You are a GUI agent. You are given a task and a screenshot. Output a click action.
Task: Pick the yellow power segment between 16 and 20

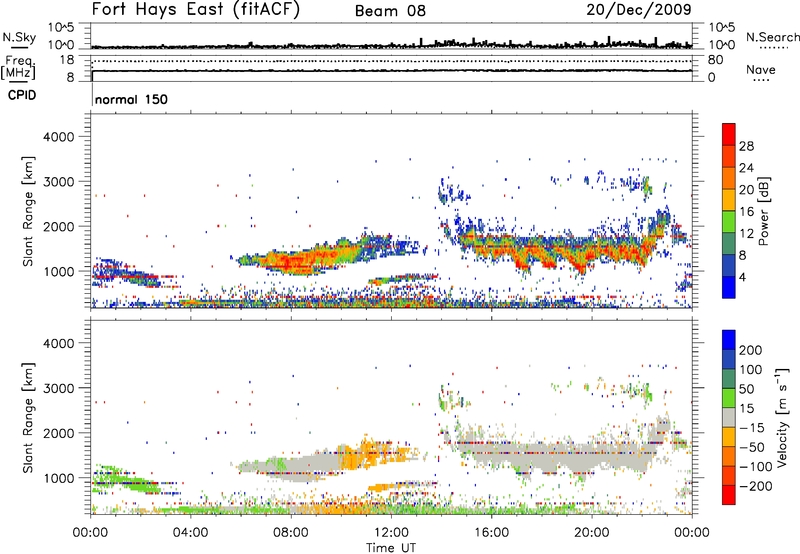click(729, 199)
